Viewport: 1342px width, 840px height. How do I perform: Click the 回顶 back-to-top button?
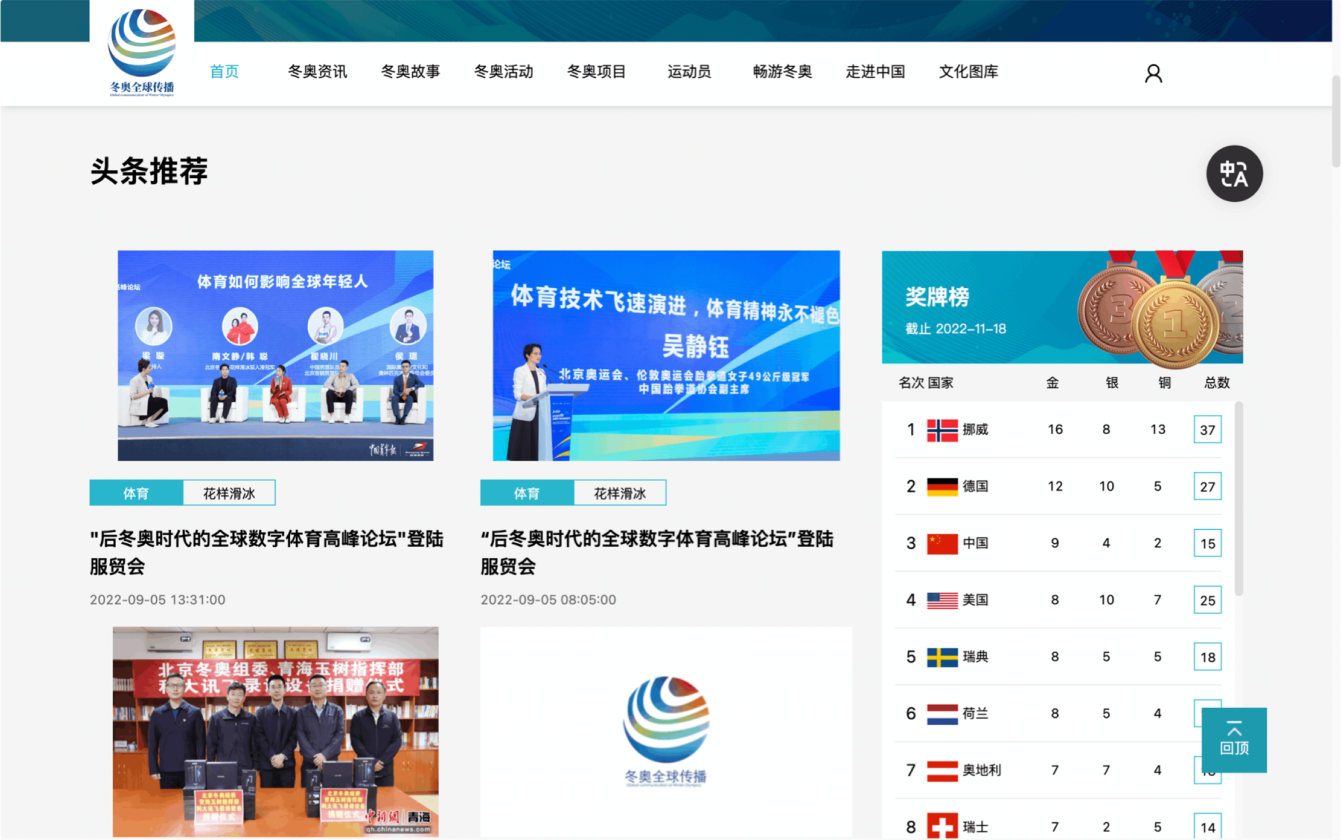(1234, 740)
